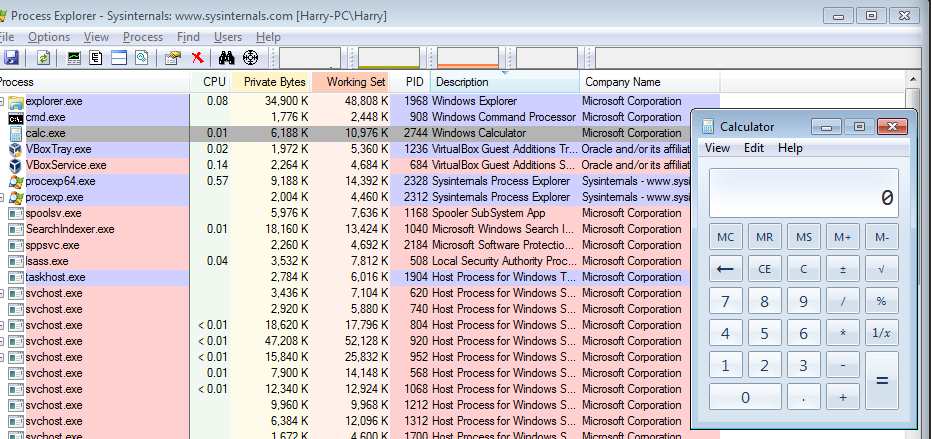Click the Save toolbar icon

(x=11, y=58)
